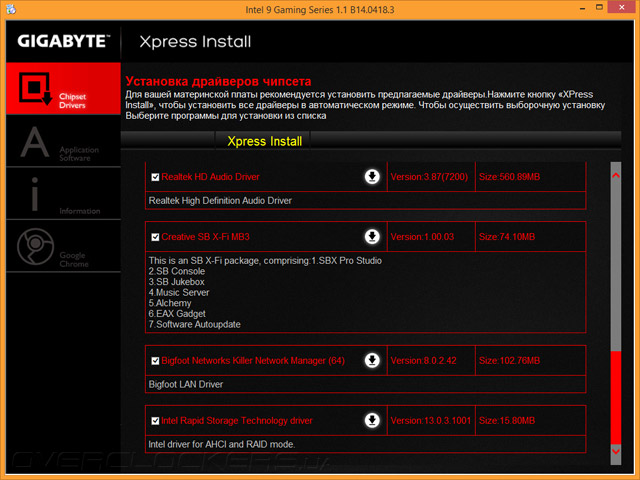Click the Xpress Install header title
Image resolution: width=640 pixels, height=480 pixels.
195,42
